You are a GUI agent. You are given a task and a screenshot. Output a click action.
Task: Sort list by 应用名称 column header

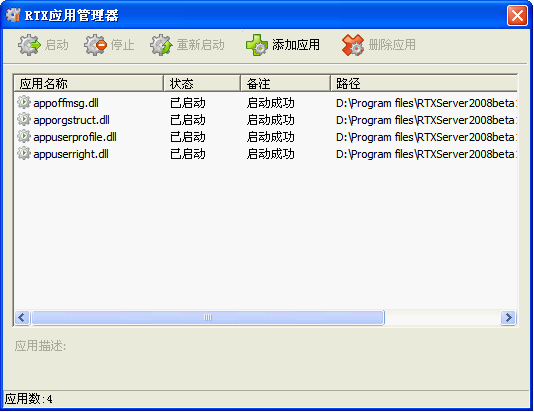click(89, 83)
